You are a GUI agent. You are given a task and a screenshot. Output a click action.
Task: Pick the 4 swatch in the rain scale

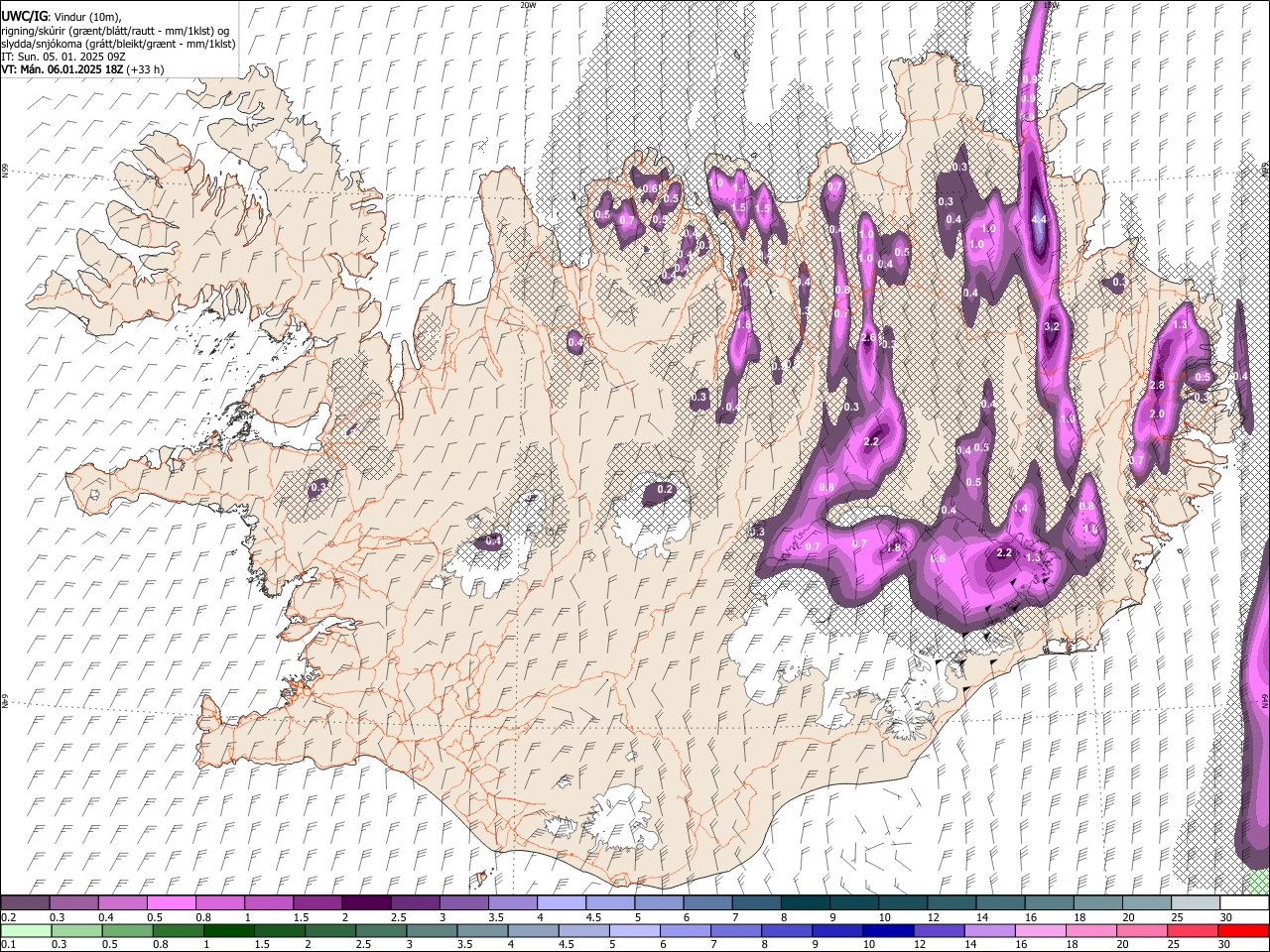(533, 930)
